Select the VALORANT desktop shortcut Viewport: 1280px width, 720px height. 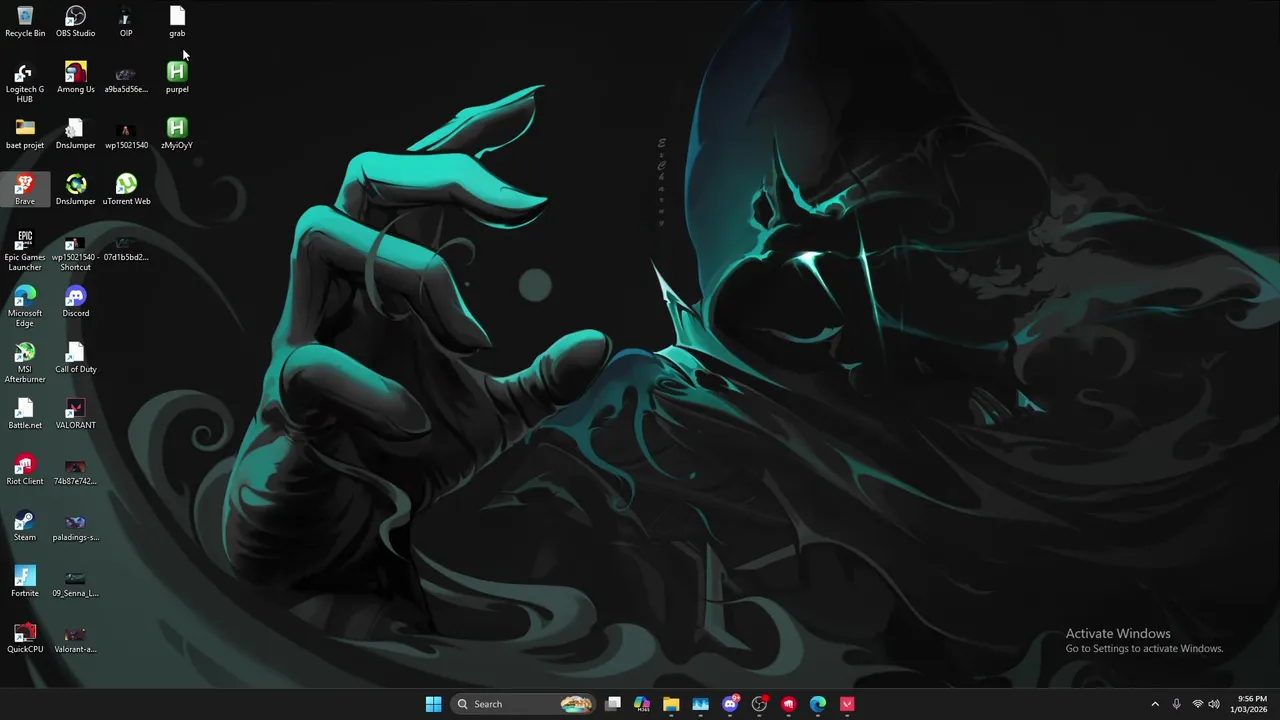(x=76, y=414)
